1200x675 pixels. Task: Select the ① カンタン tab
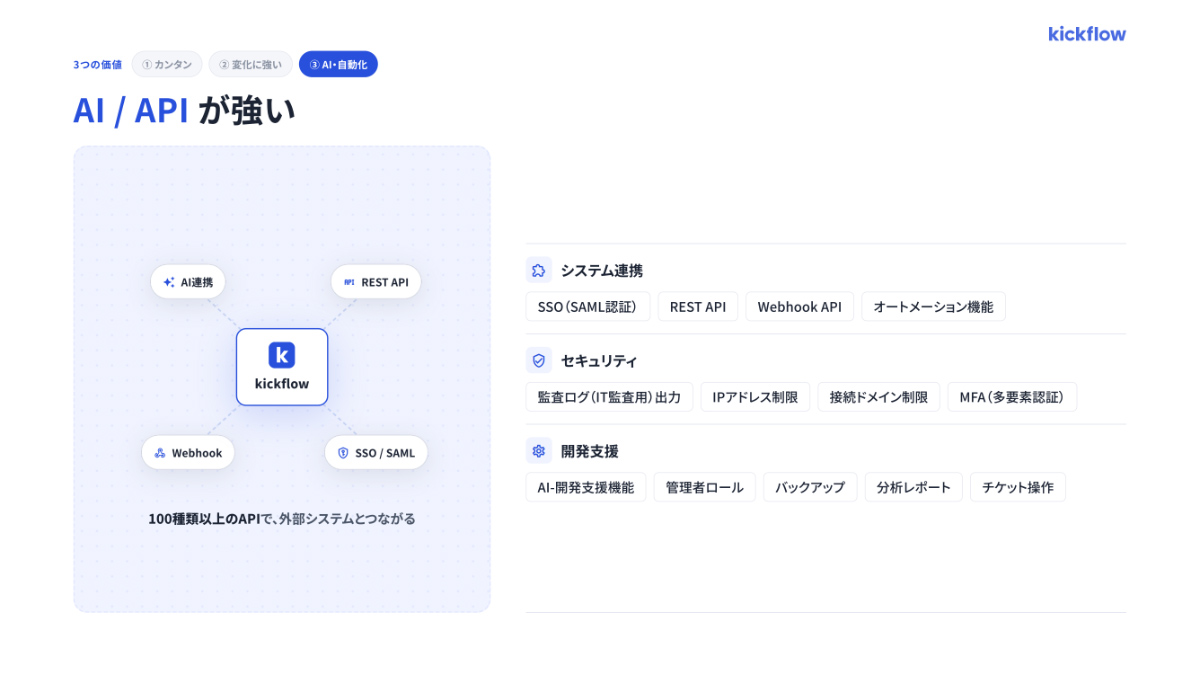click(167, 64)
